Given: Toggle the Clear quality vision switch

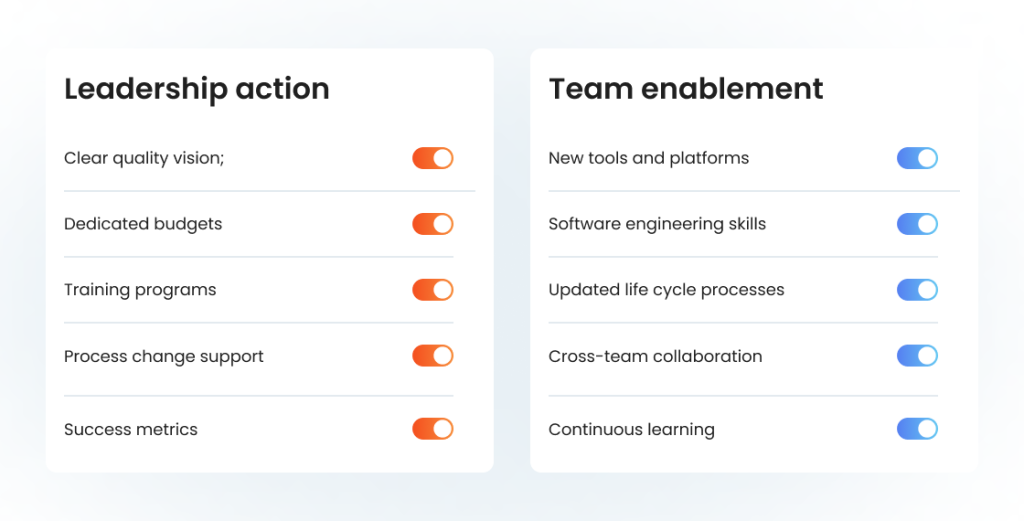Looking at the screenshot, I should 432,158.
